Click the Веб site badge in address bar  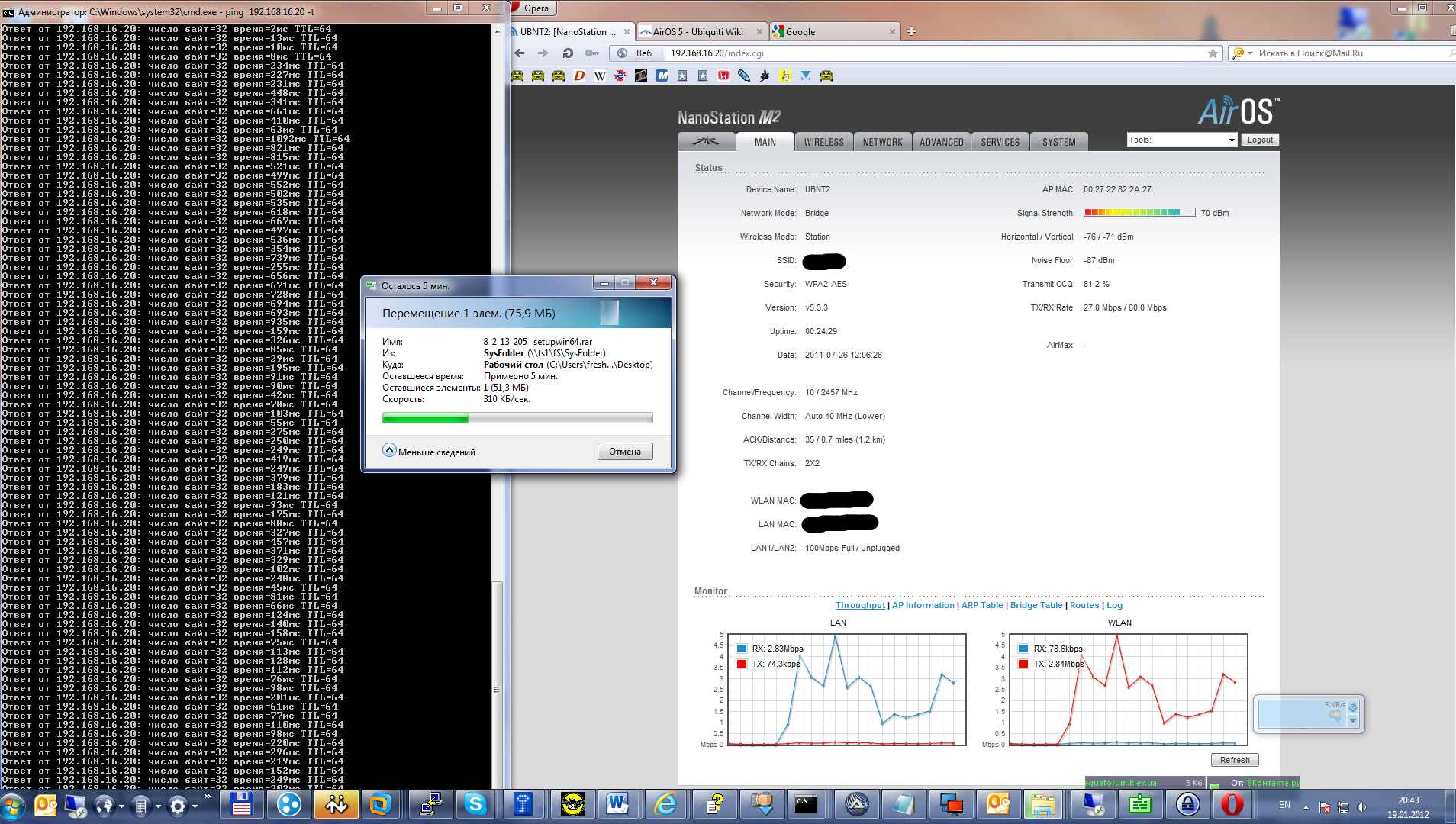tap(636, 53)
